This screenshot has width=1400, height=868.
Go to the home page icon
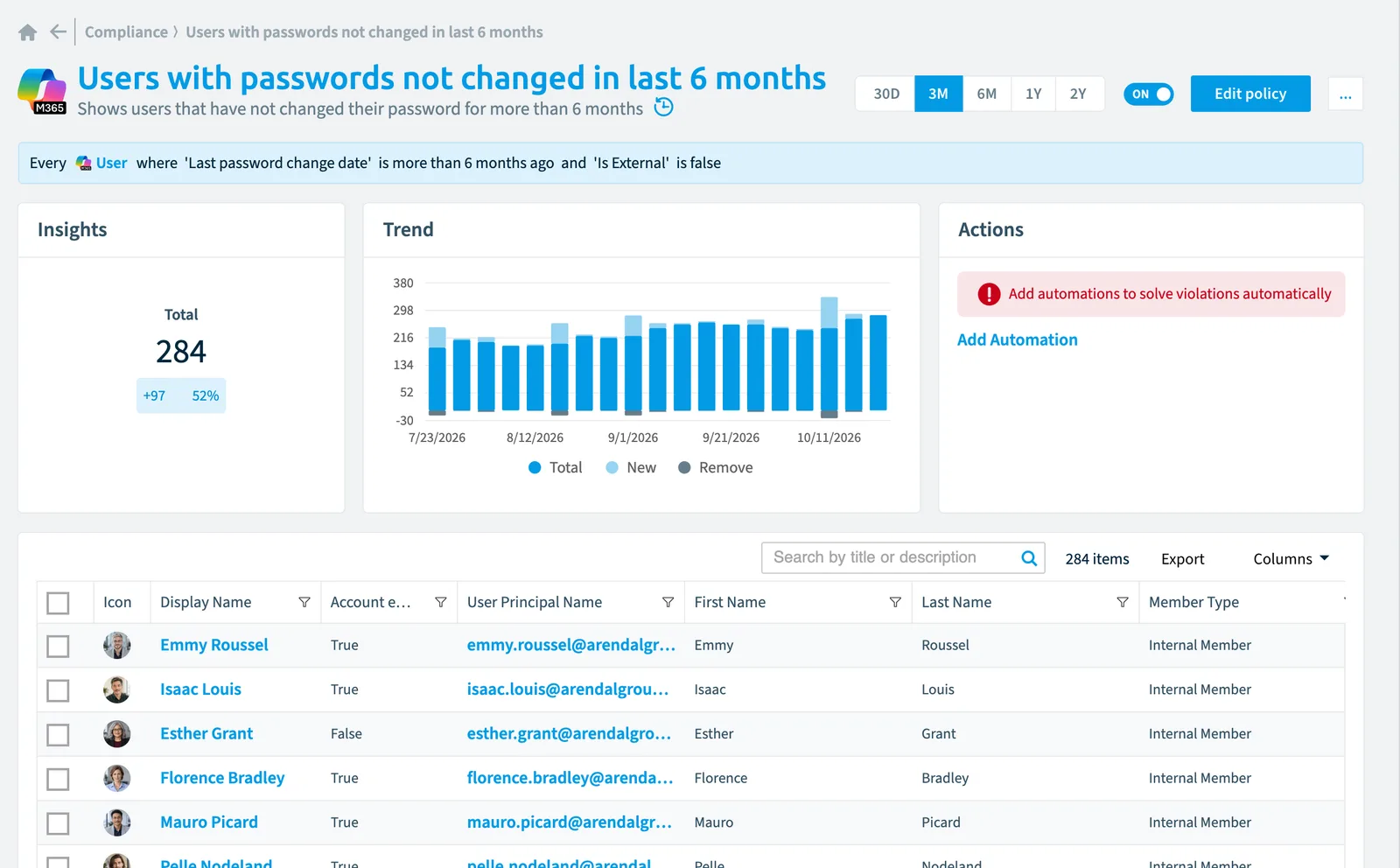coord(27,32)
